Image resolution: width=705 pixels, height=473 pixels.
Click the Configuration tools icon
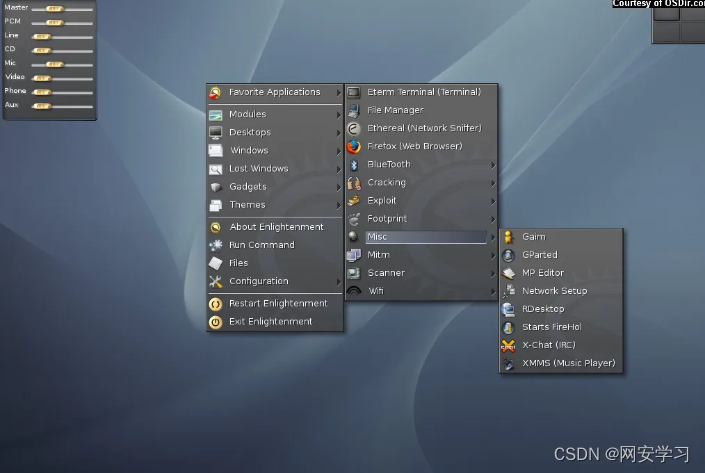215,281
